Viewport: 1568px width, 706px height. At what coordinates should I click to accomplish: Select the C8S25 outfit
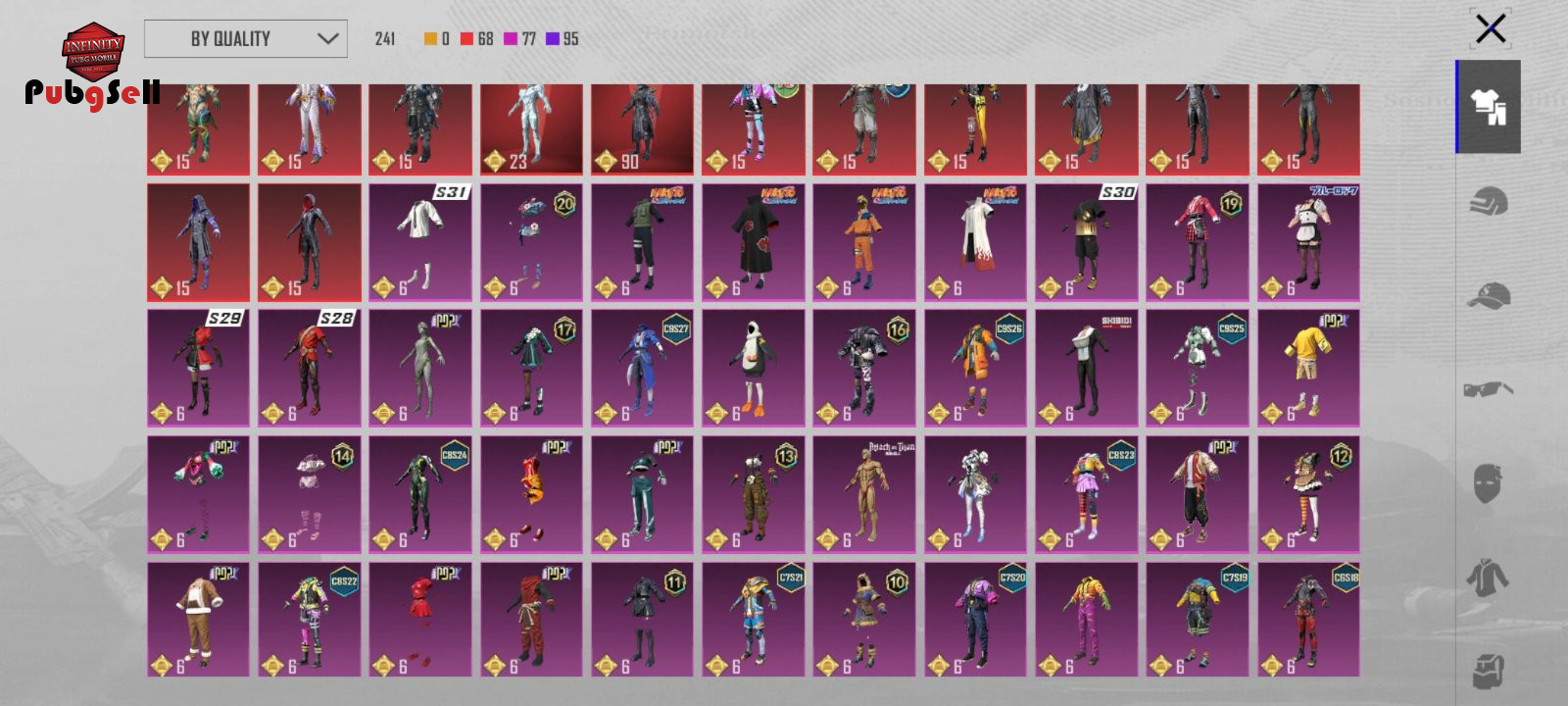[x=1198, y=369]
